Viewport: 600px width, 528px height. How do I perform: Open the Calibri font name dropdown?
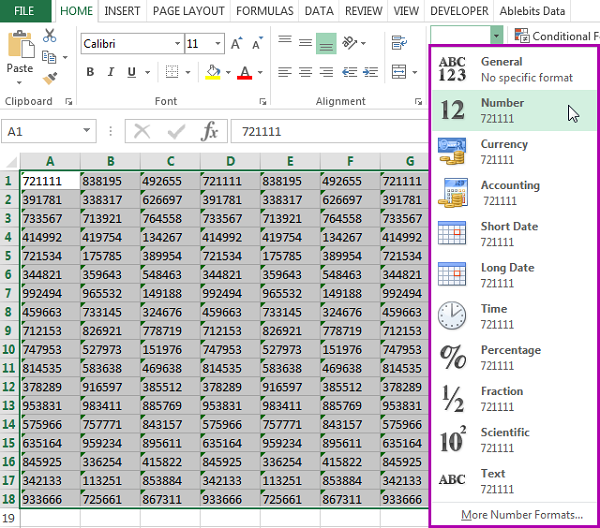tap(176, 44)
